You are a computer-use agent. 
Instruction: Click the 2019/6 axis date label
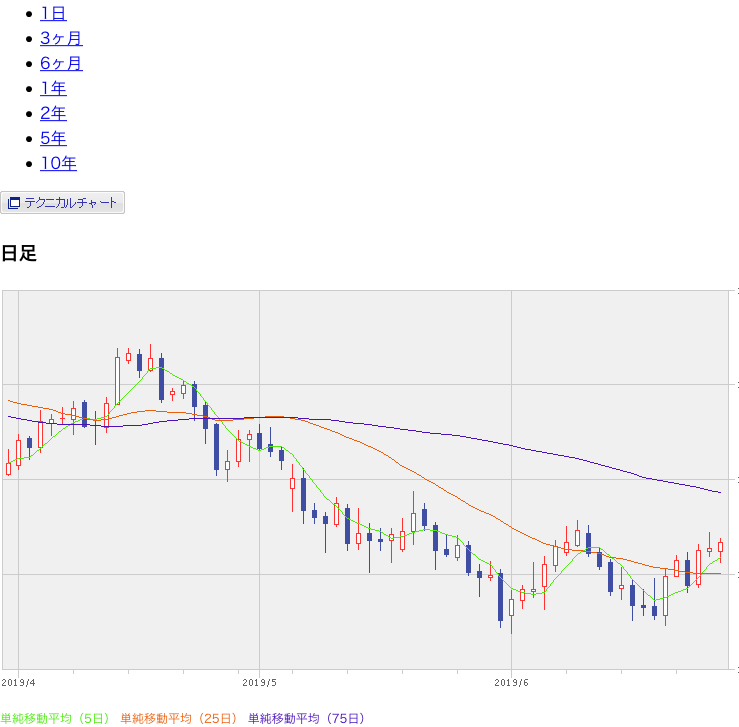[x=511, y=683]
